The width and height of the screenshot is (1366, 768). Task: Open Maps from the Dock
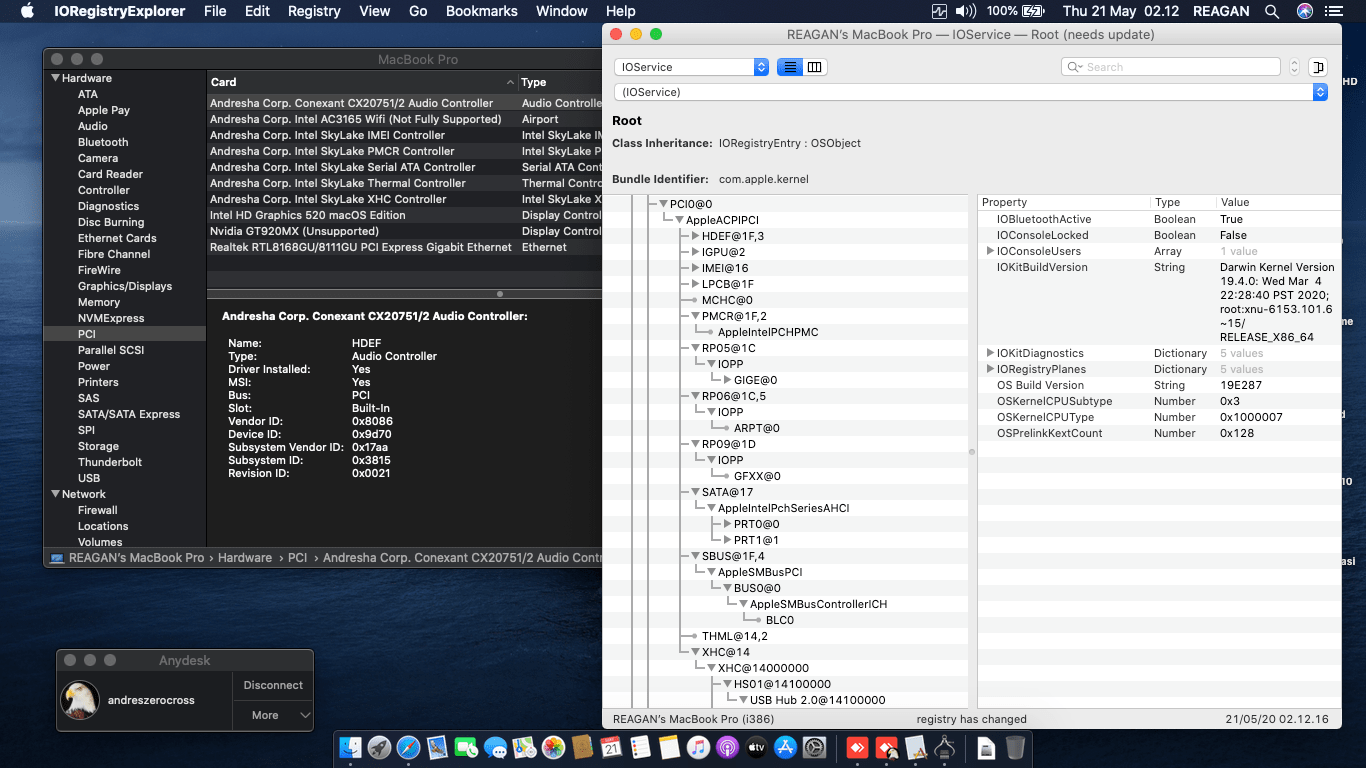click(524, 747)
